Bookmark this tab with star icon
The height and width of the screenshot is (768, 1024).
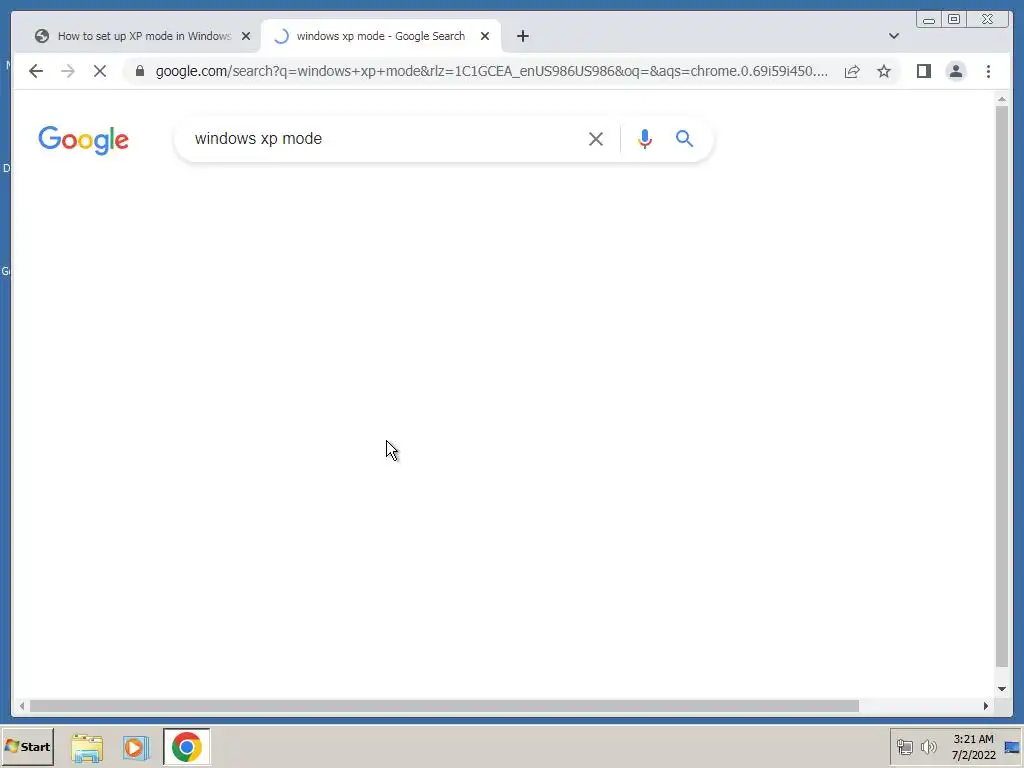point(884,71)
